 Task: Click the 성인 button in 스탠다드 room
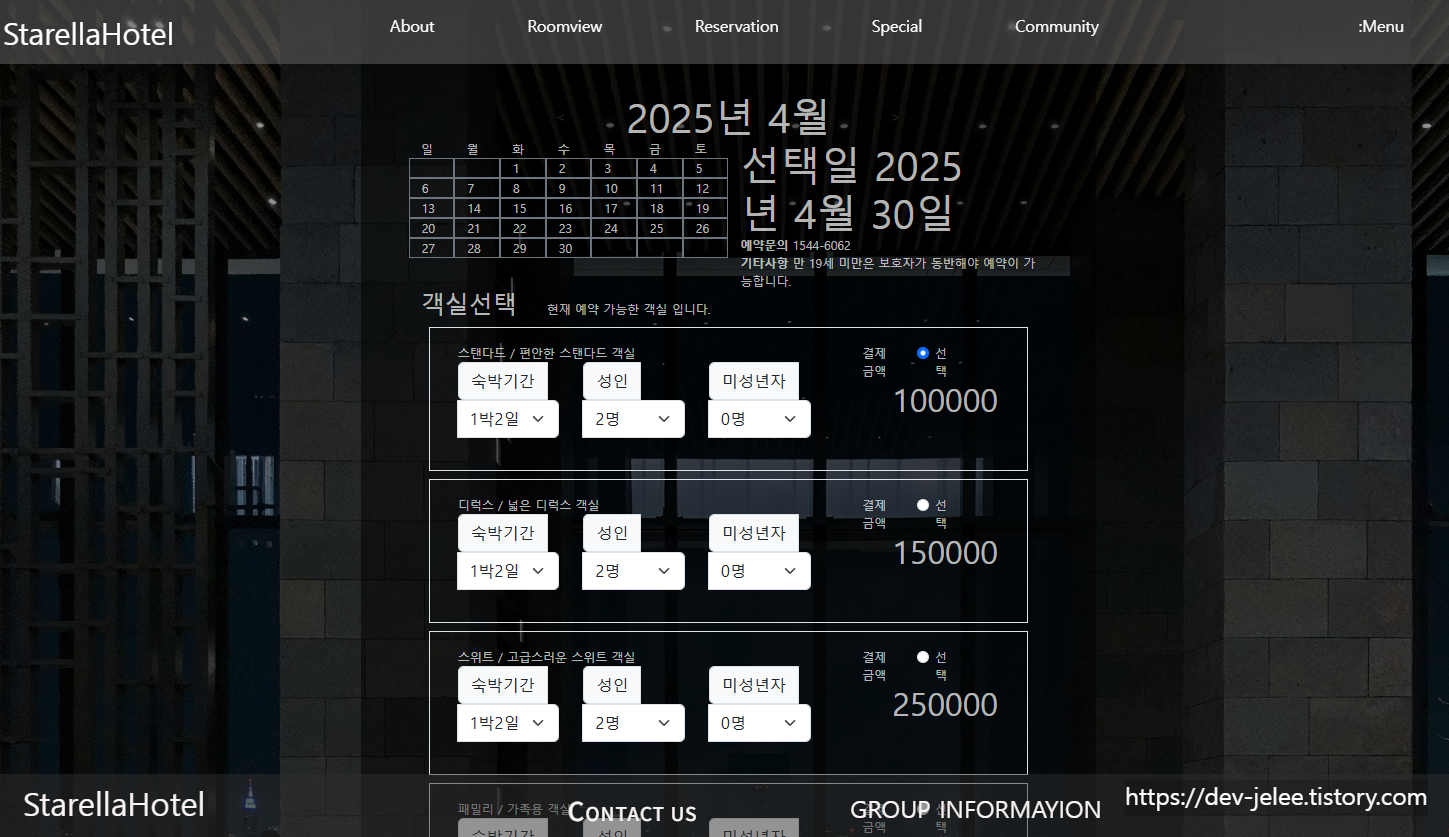(612, 381)
